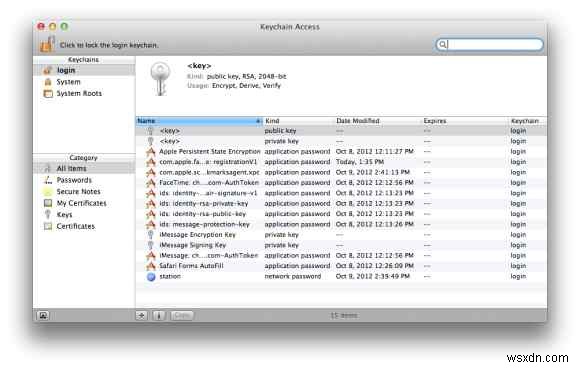The width and height of the screenshot is (580, 368).
Task: Click the System Roots folder icon
Action: point(48,93)
